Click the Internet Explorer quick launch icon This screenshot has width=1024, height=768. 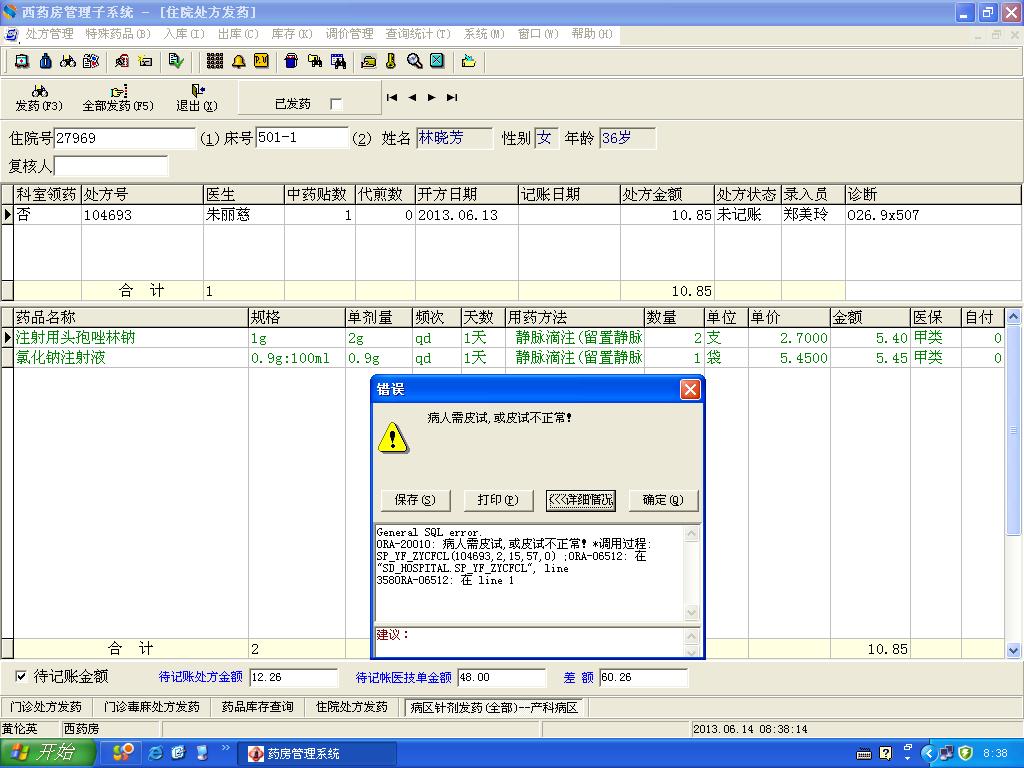[x=155, y=753]
